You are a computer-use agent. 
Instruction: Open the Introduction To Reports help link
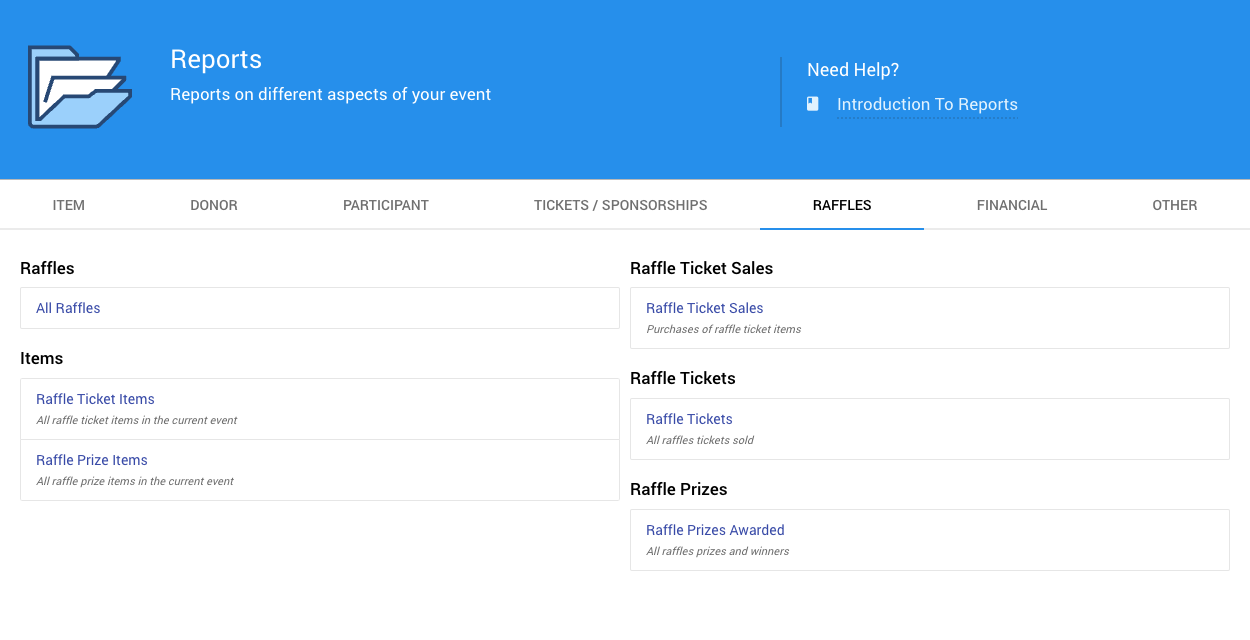point(926,104)
